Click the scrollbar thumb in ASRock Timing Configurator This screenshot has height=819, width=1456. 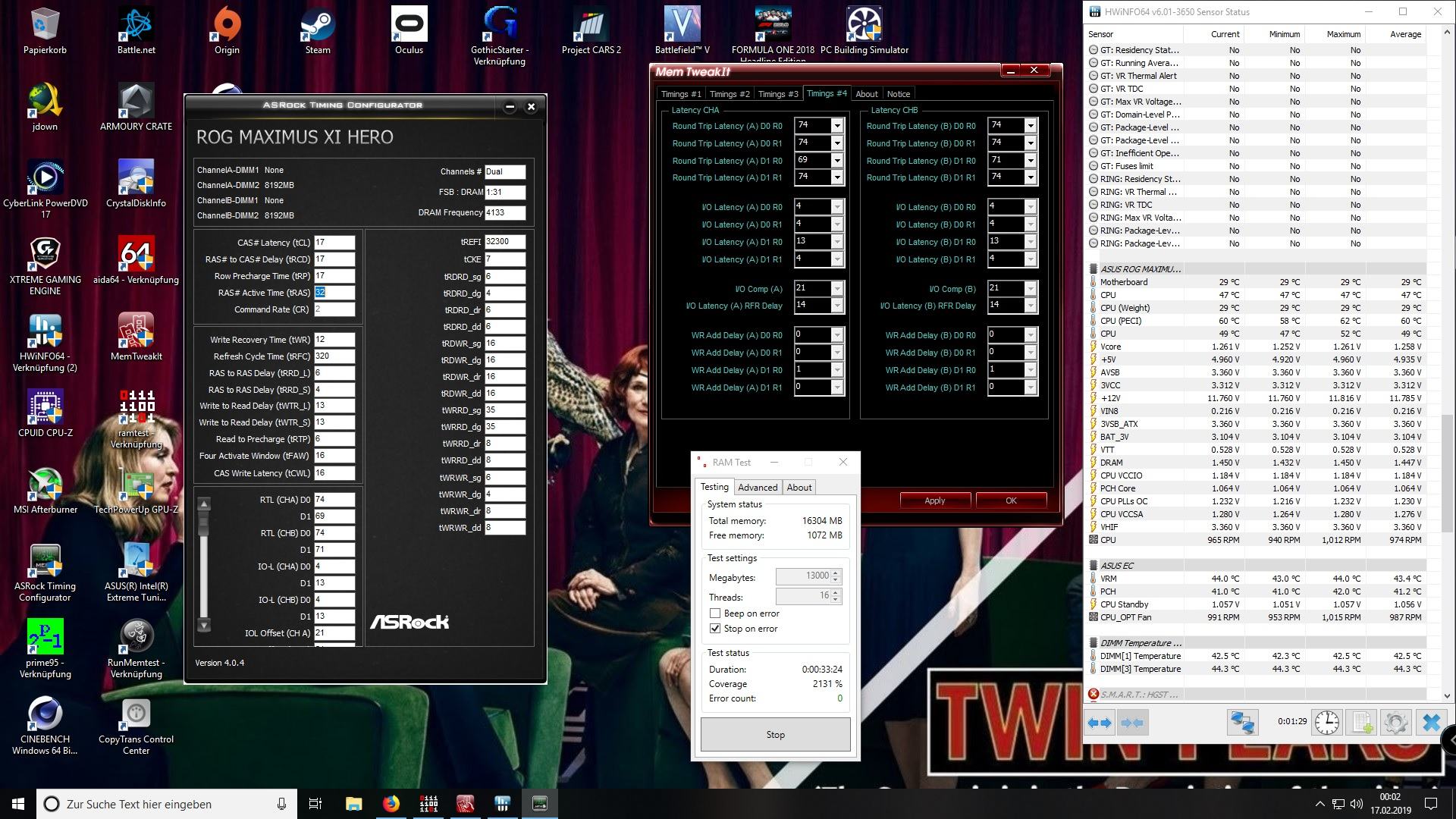(203, 522)
